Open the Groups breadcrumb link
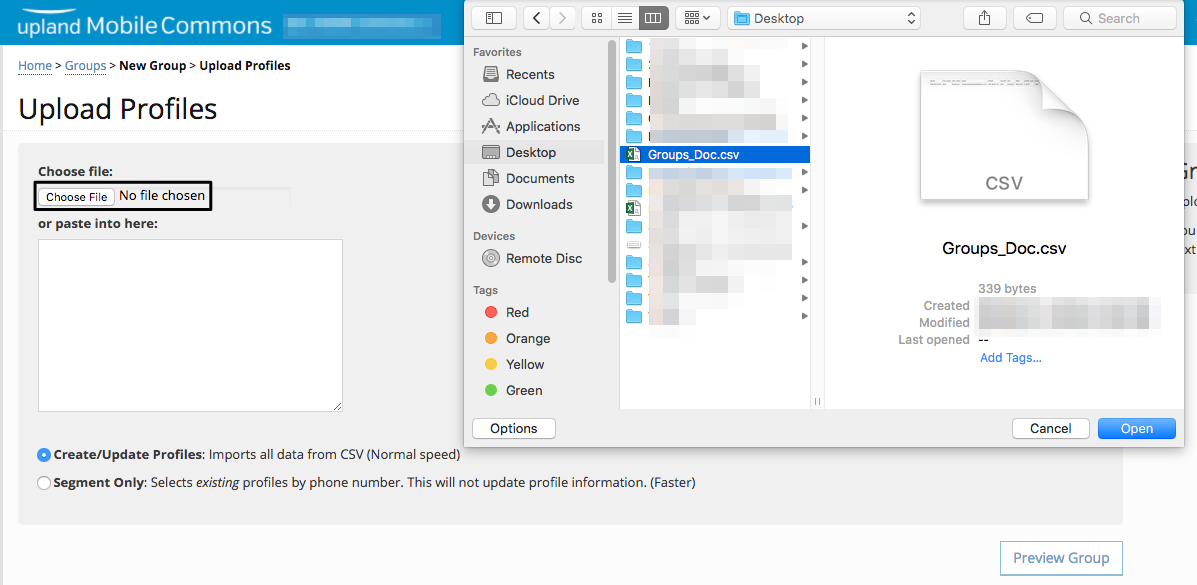The width and height of the screenshot is (1197, 585). tap(86, 66)
